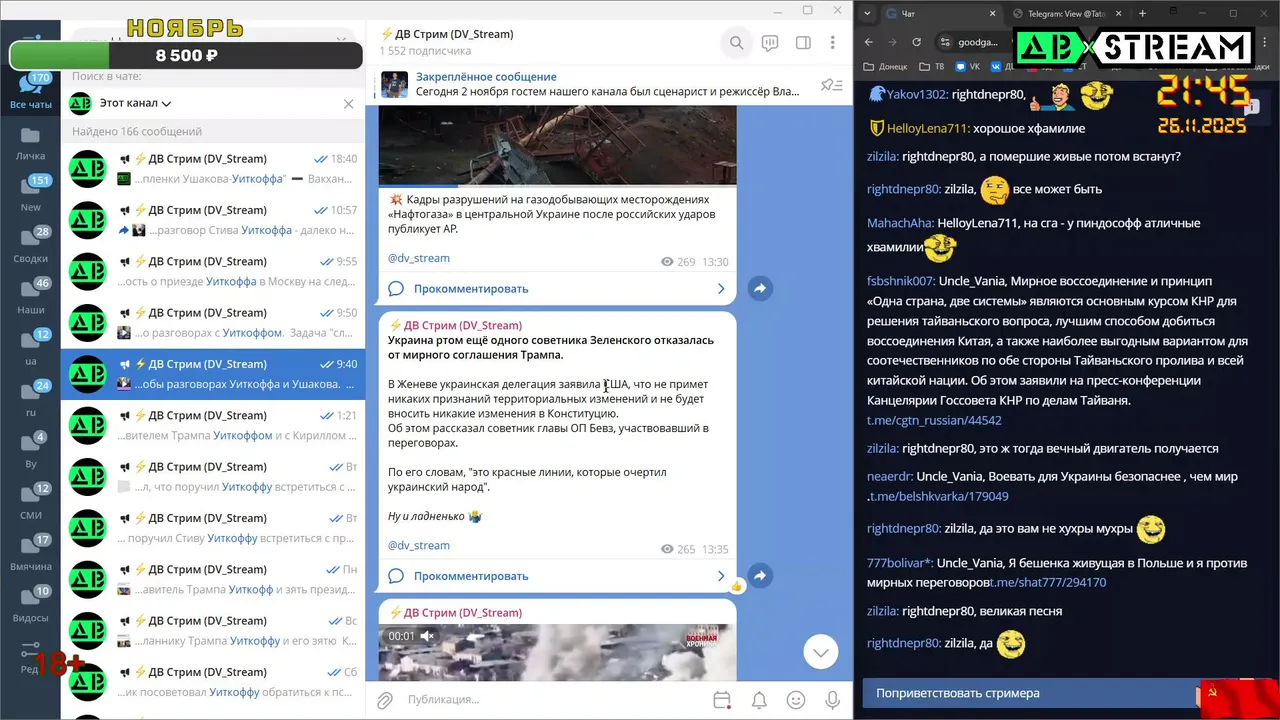1280x720 pixels.
Task: Open the emoji picker
Action: [796, 700]
